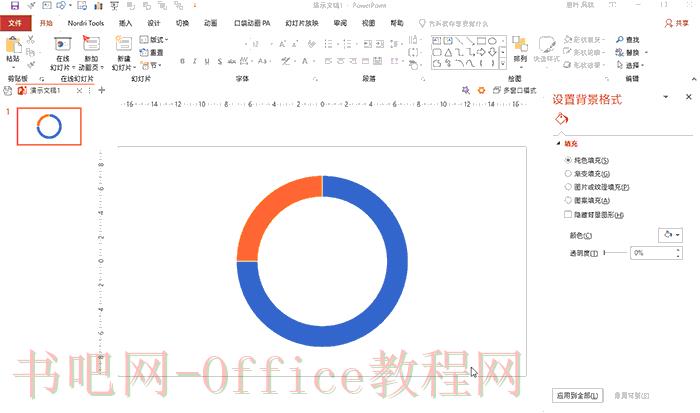Close the Format Background pane
This screenshot has width=700, height=413.
[689, 97]
